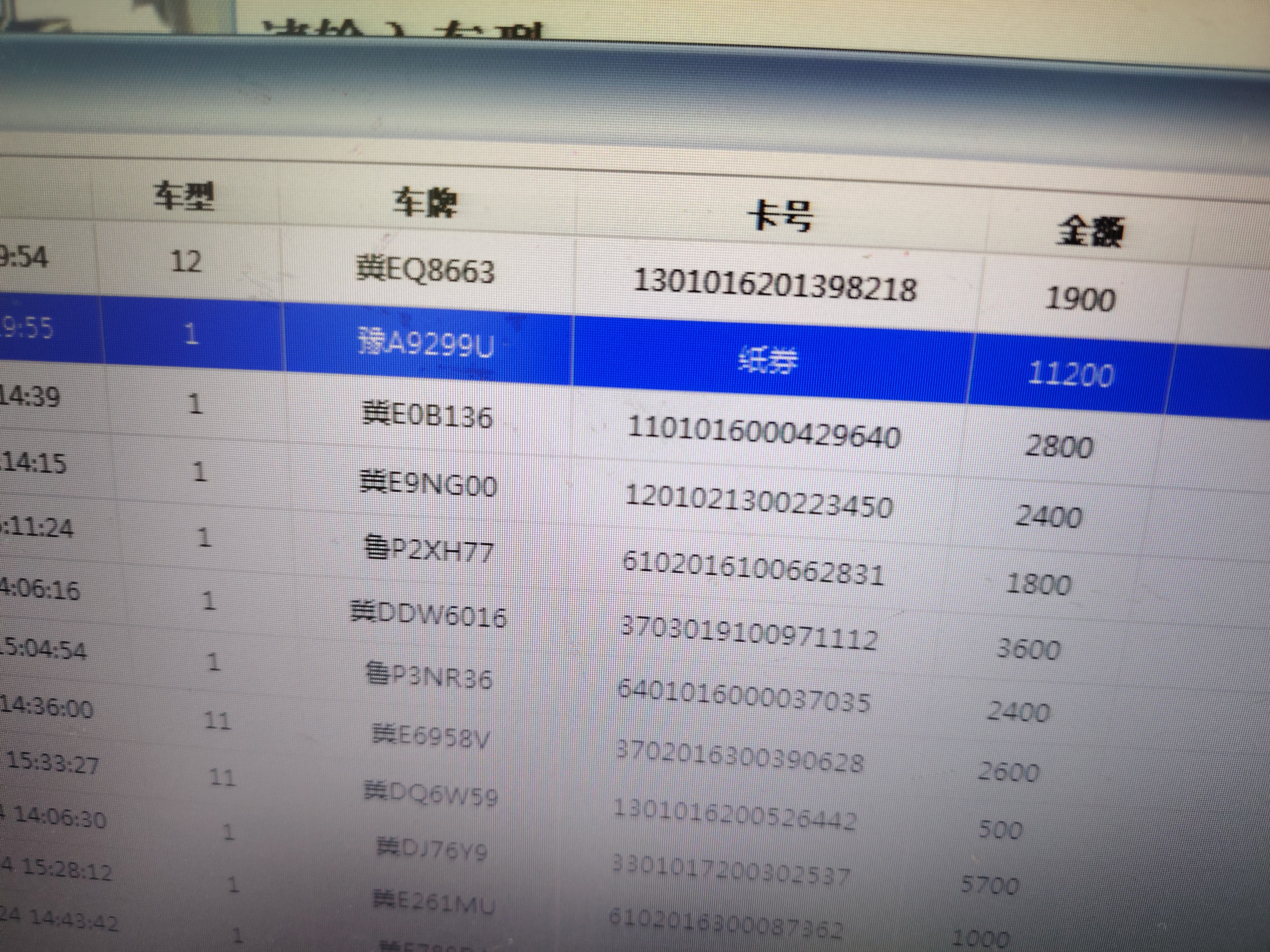The height and width of the screenshot is (952, 1270).
Task: Select time cell 14:39
Action: tap(30, 397)
